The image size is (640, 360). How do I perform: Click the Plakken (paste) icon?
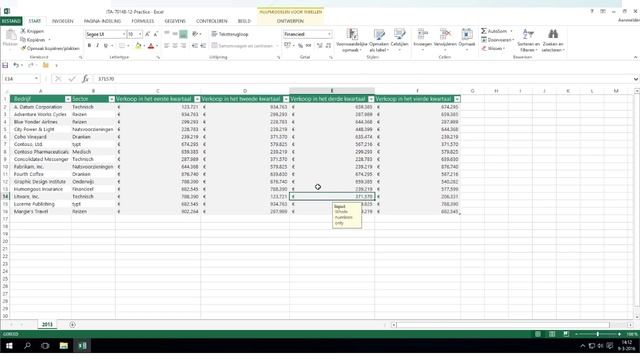click(10, 36)
